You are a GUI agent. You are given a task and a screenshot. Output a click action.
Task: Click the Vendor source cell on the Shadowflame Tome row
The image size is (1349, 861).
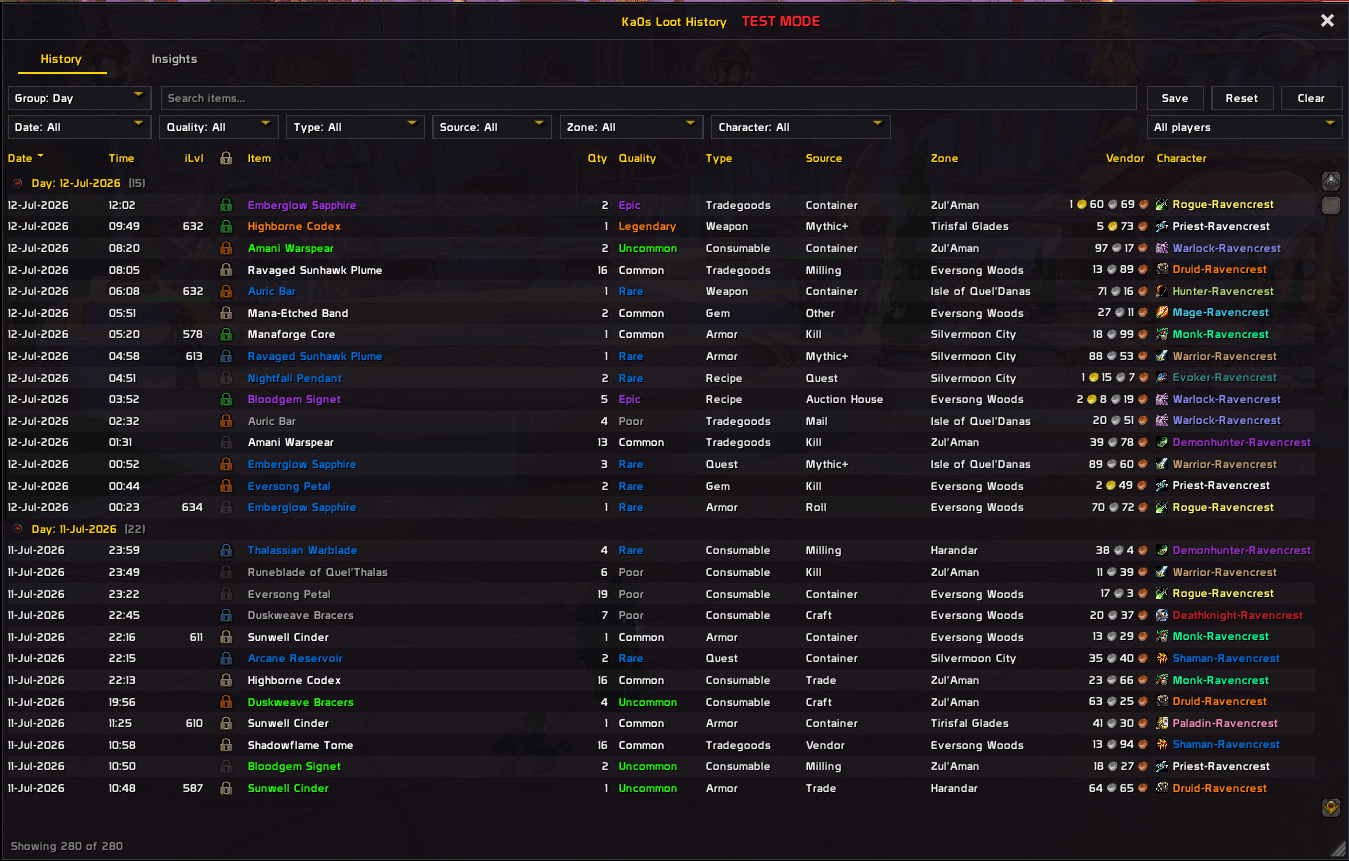(x=825, y=745)
